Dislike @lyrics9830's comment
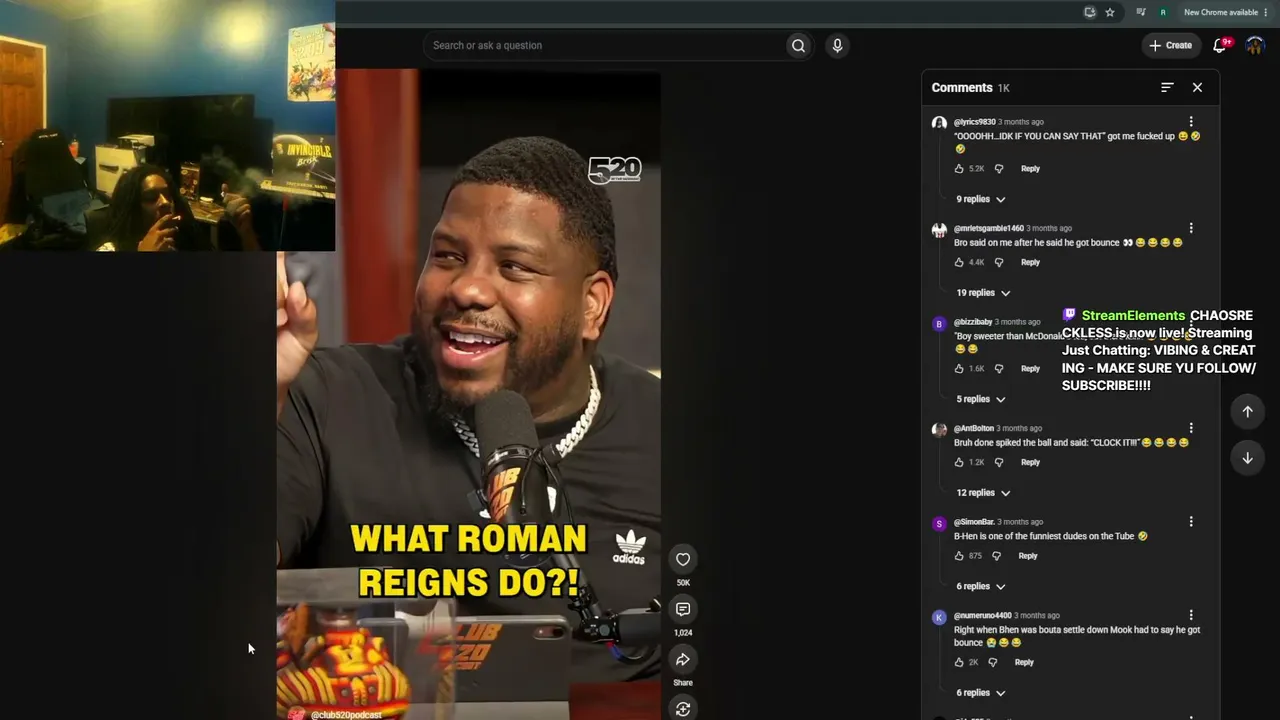The height and width of the screenshot is (720, 1280). click(x=998, y=169)
